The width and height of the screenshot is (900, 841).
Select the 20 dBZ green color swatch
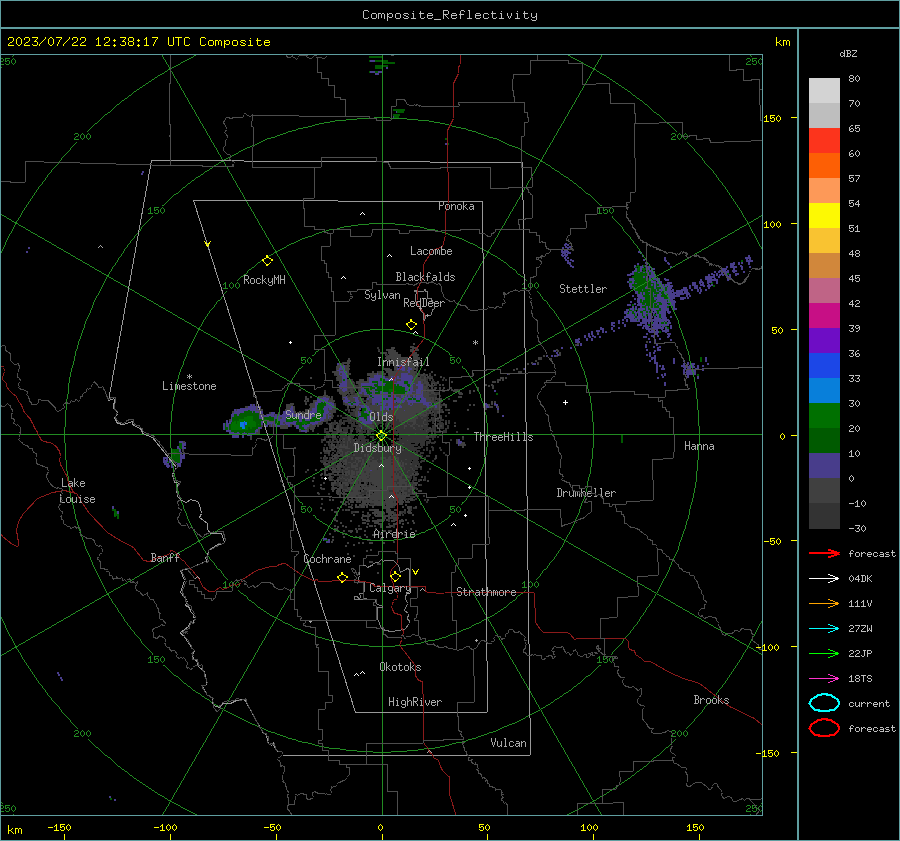tap(824, 416)
